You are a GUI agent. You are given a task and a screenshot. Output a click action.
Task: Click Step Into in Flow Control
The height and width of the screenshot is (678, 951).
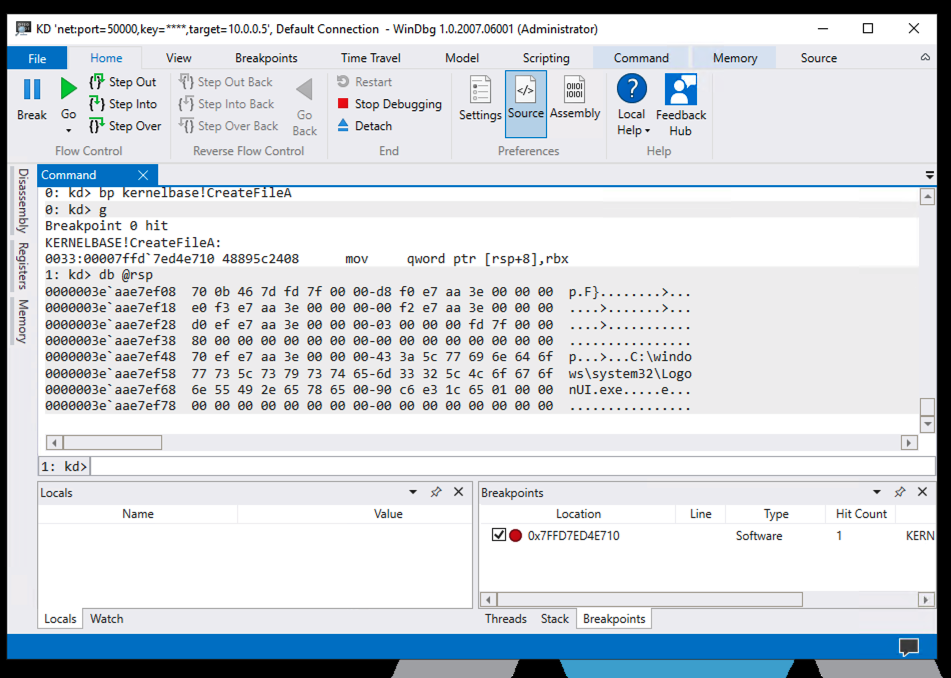point(123,104)
